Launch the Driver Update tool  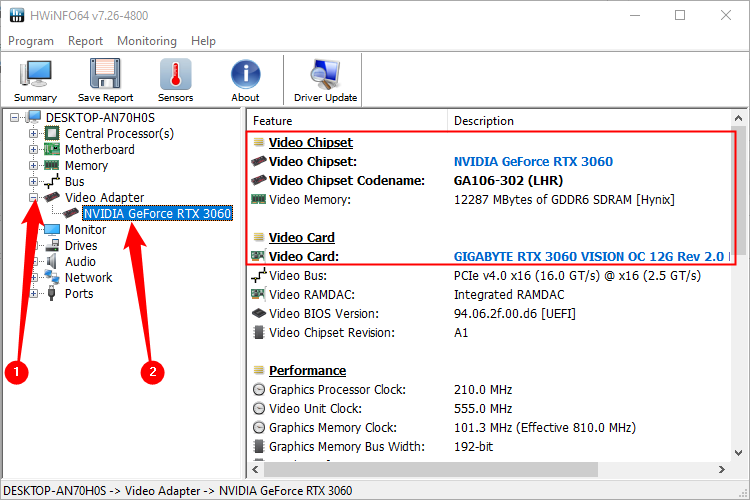(x=325, y=81)
